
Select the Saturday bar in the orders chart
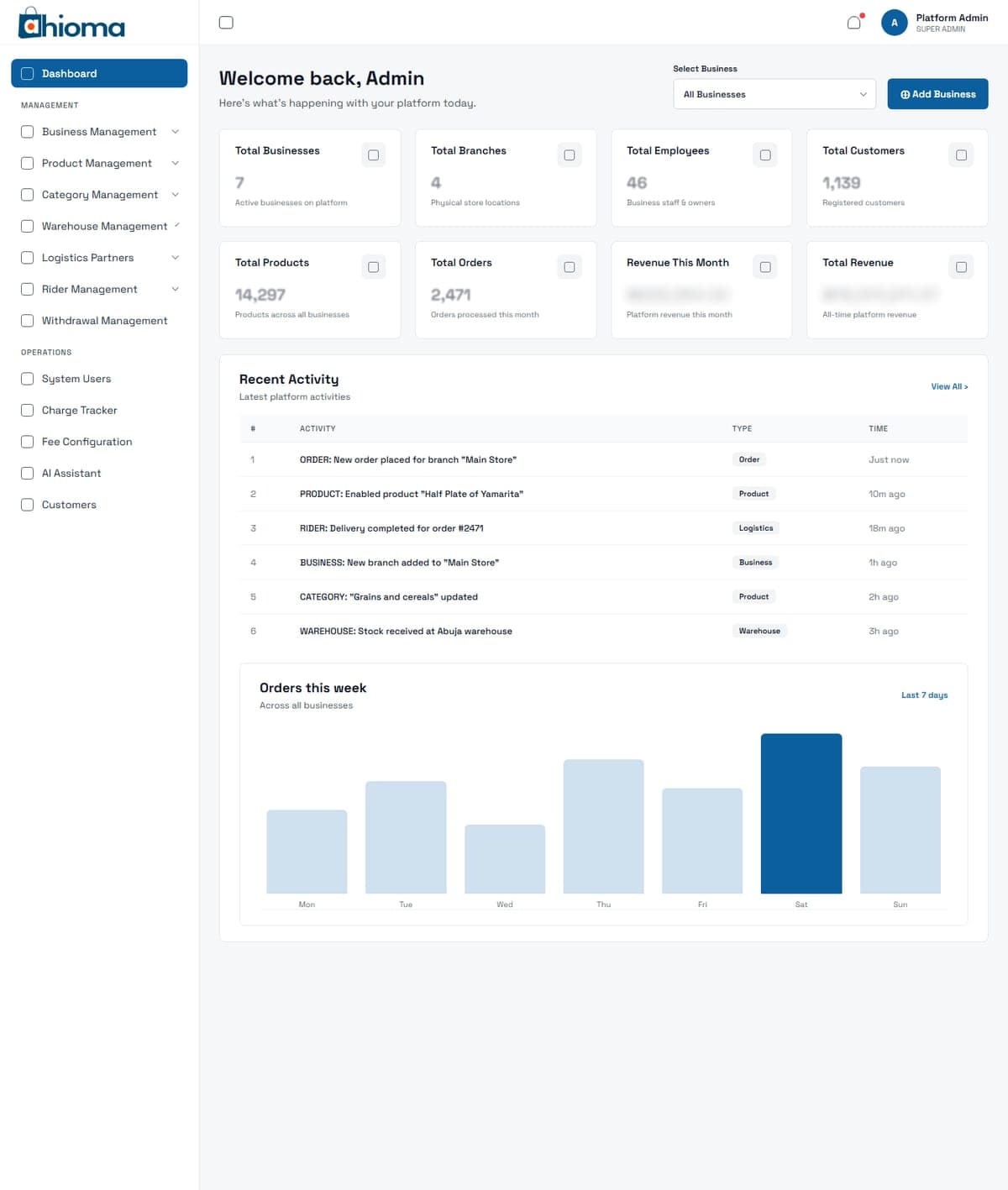tap(801, 814)
